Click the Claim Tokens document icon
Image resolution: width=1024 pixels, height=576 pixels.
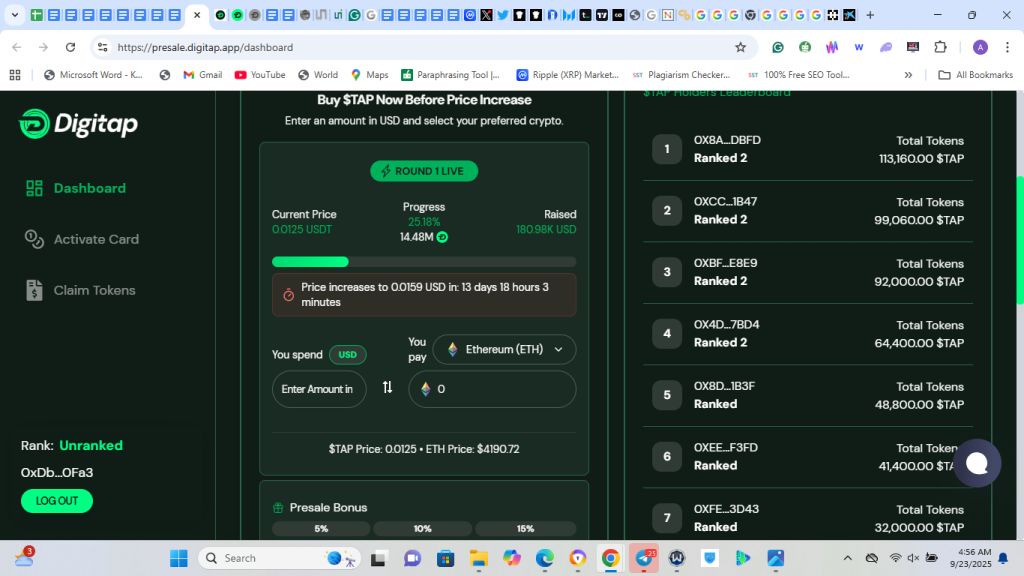34,290
